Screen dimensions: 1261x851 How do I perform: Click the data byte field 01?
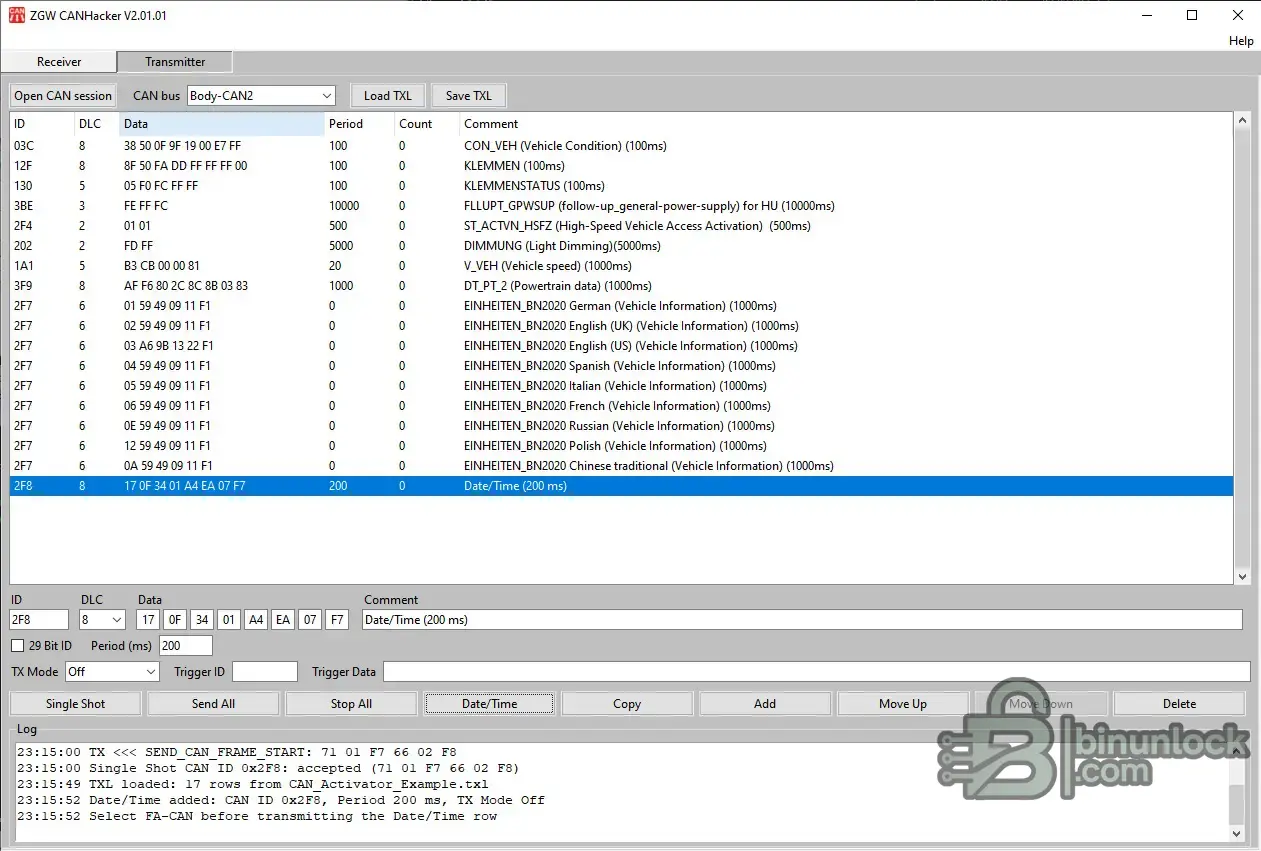(229, 620)
